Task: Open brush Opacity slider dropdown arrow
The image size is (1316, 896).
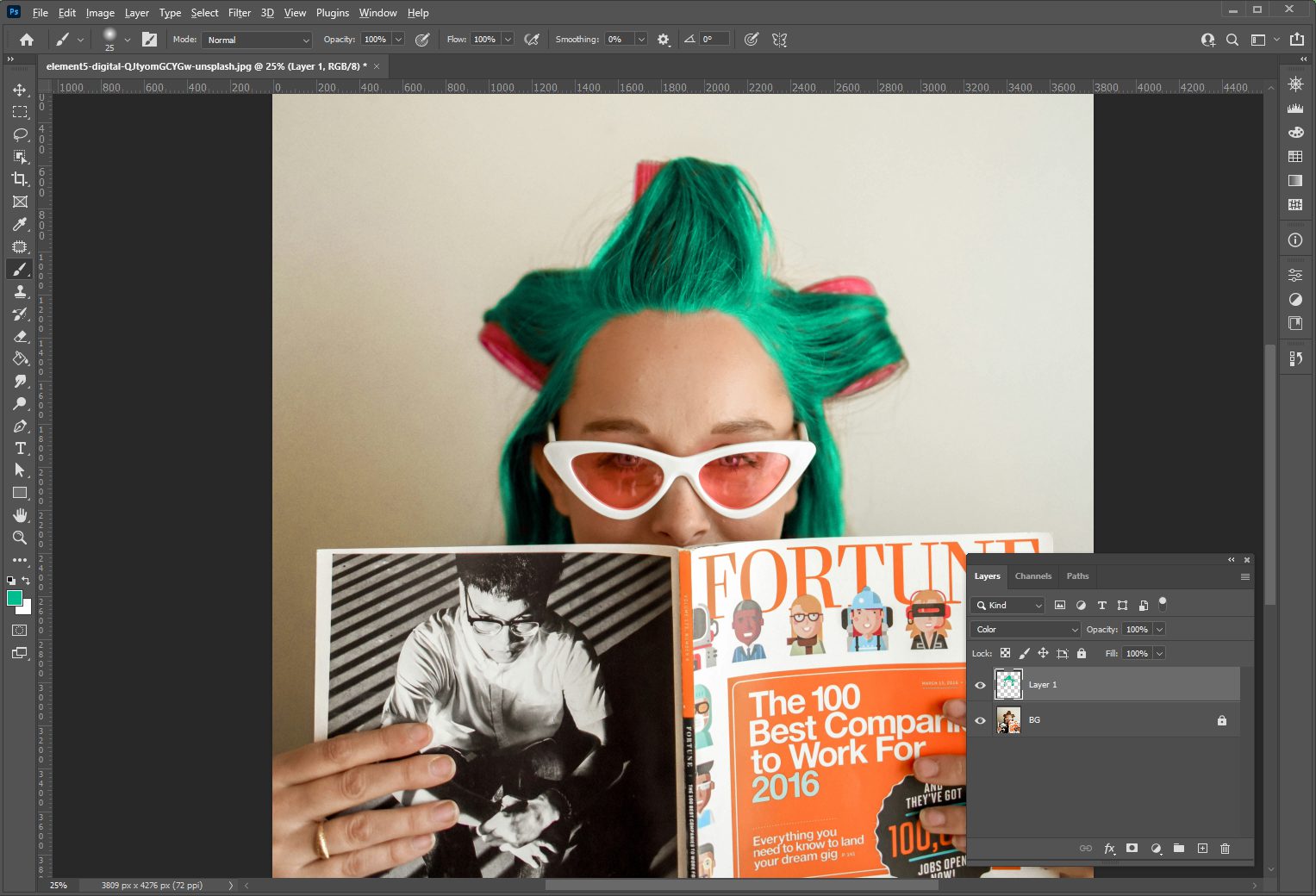Action: [x=398, y=40]
